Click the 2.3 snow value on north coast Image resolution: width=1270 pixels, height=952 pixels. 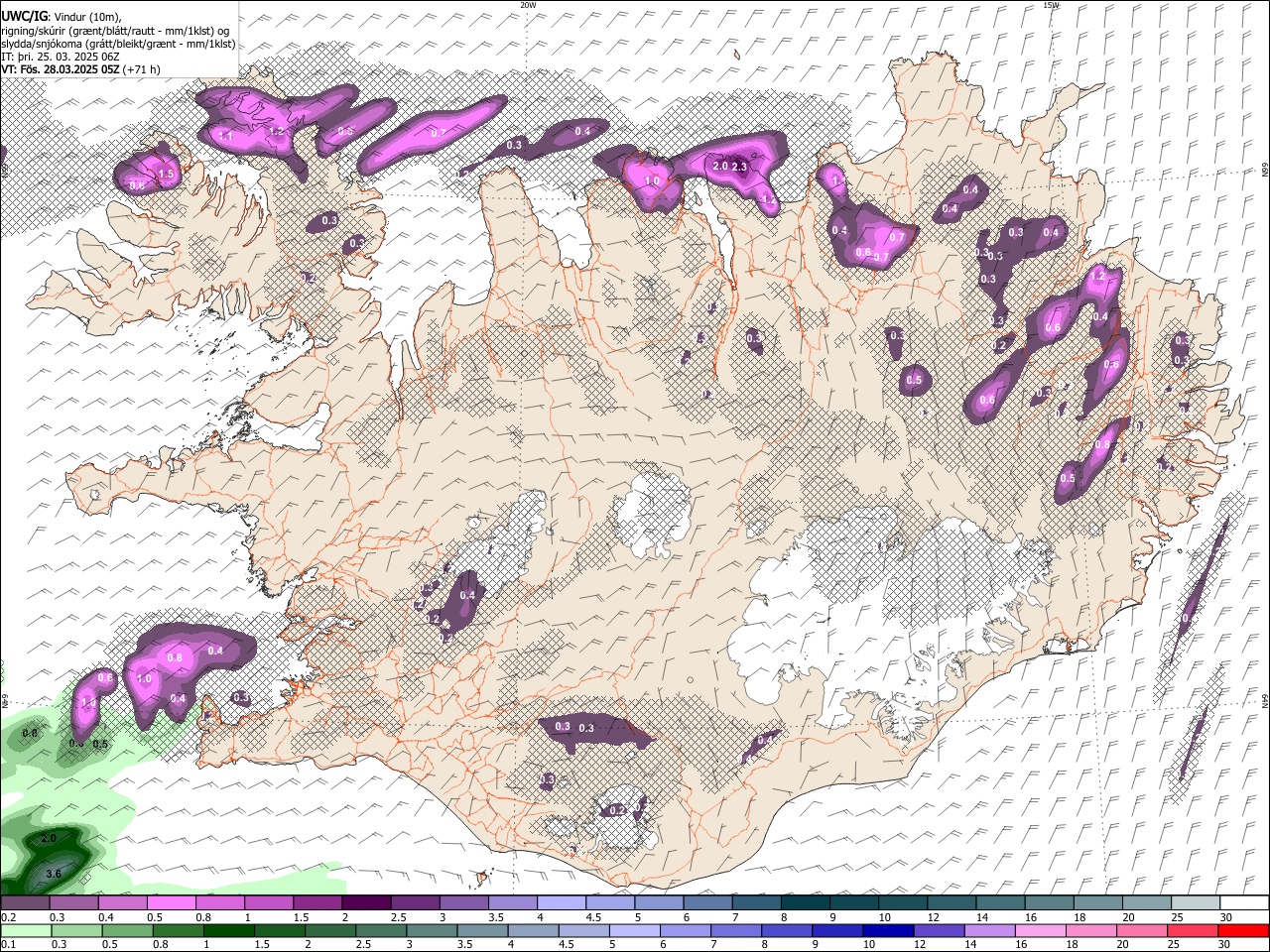(739, 167)
